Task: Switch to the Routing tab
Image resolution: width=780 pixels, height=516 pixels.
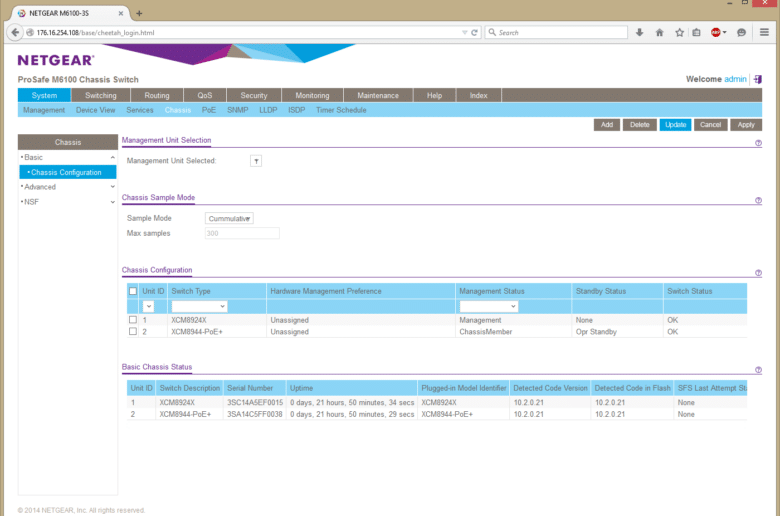Action: coord(157,96)
